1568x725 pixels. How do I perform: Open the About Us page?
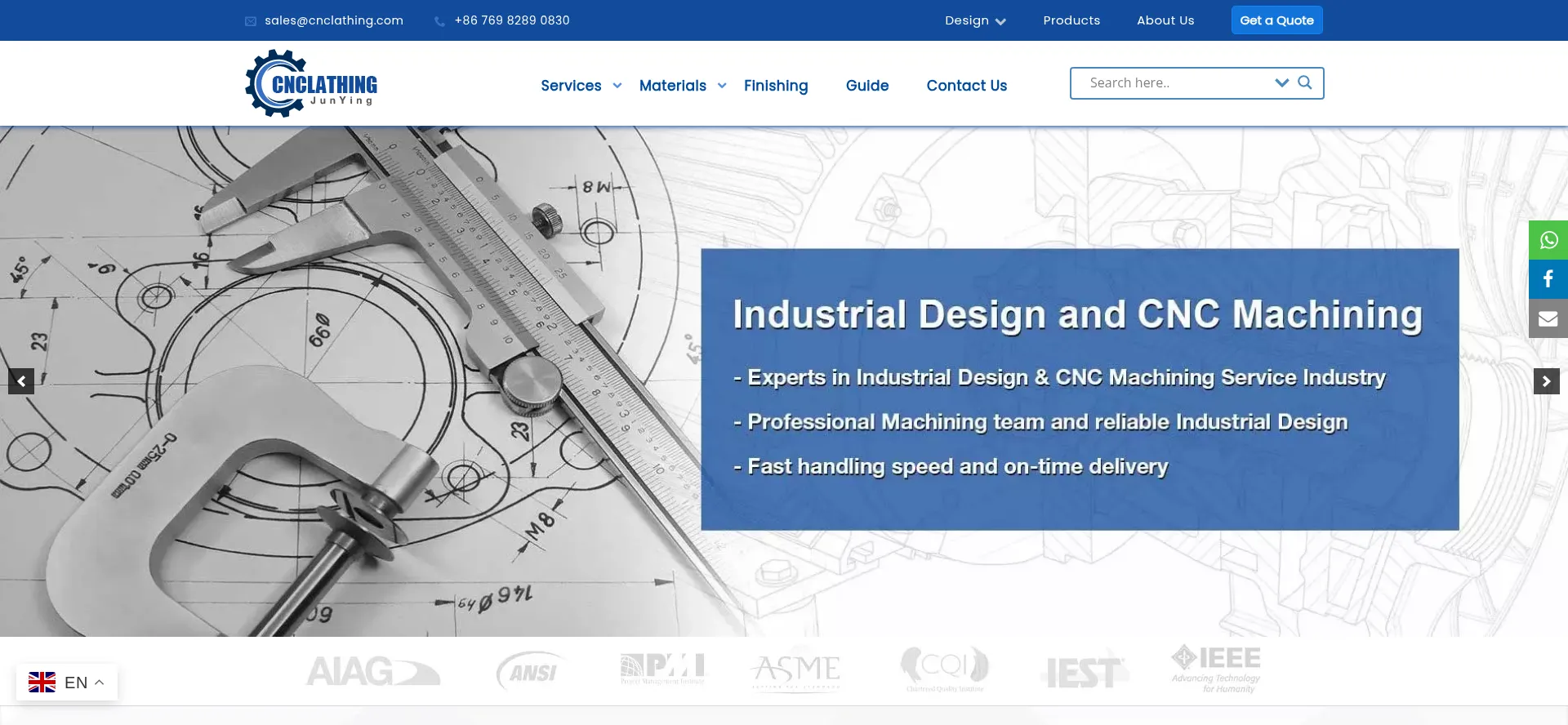(1165, 20)
